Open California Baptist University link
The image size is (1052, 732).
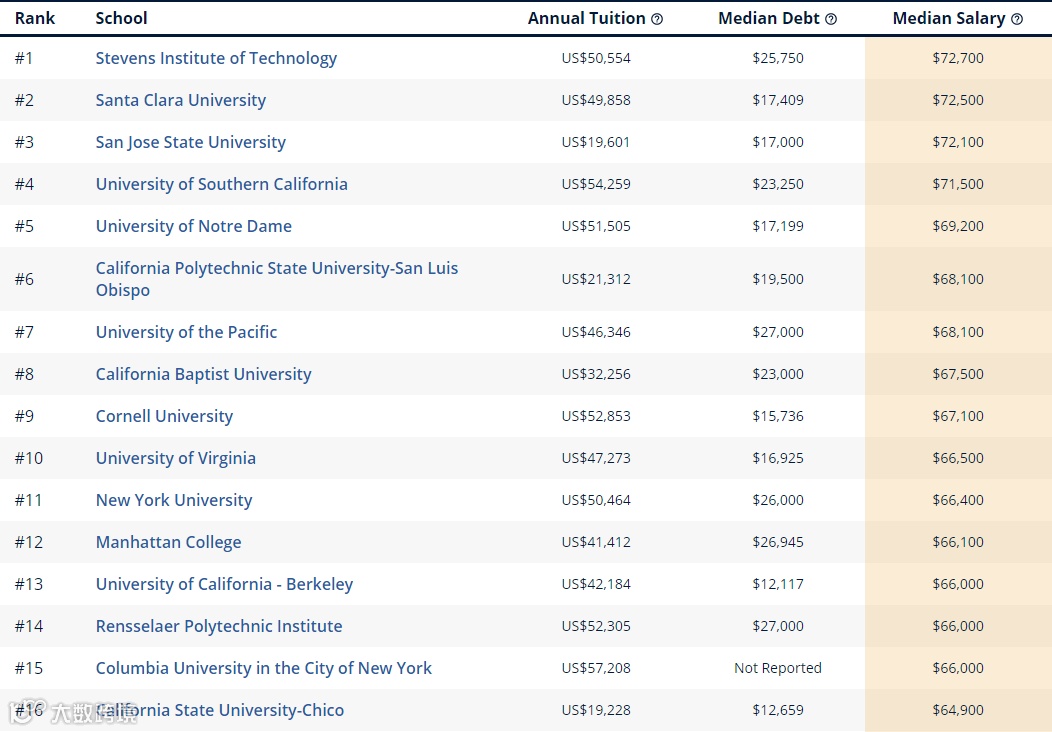coord(204,374)
